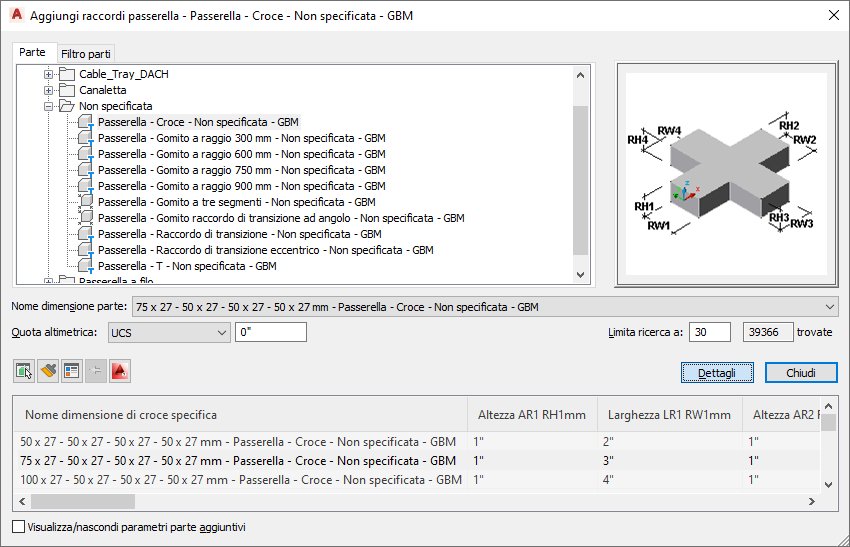Select Passerella - Gomito a raggio 300 mm

[242, 138]
